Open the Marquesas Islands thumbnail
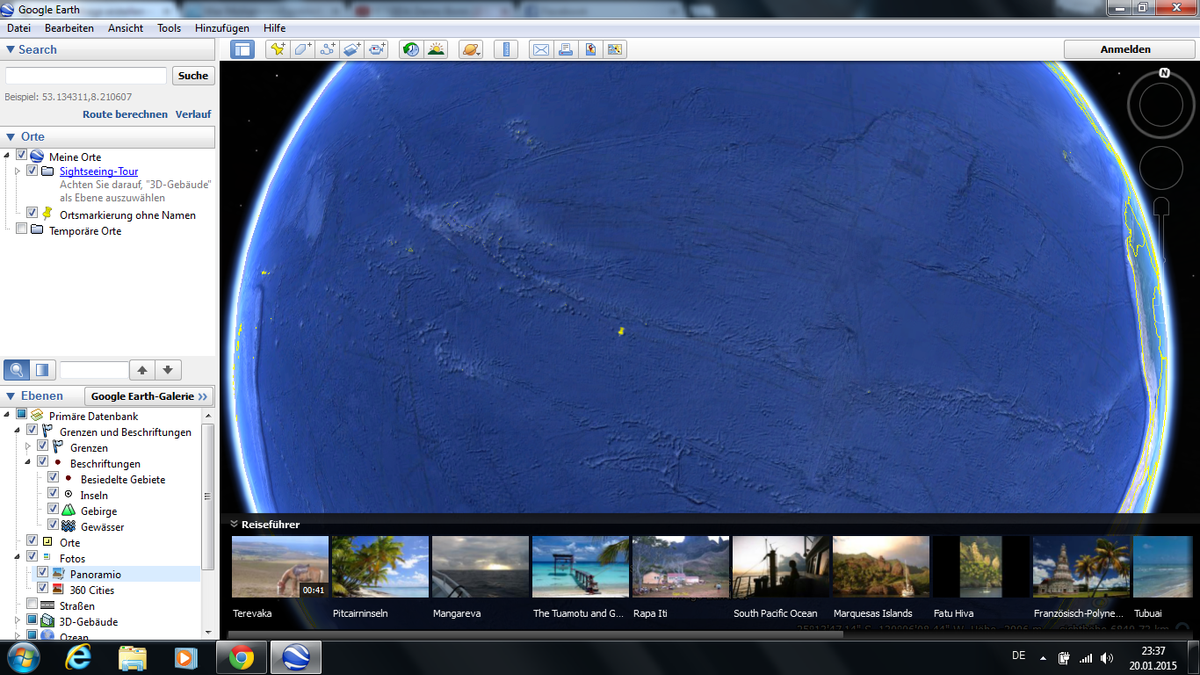This screenshot has width=1200, height=675. [881, 566]
